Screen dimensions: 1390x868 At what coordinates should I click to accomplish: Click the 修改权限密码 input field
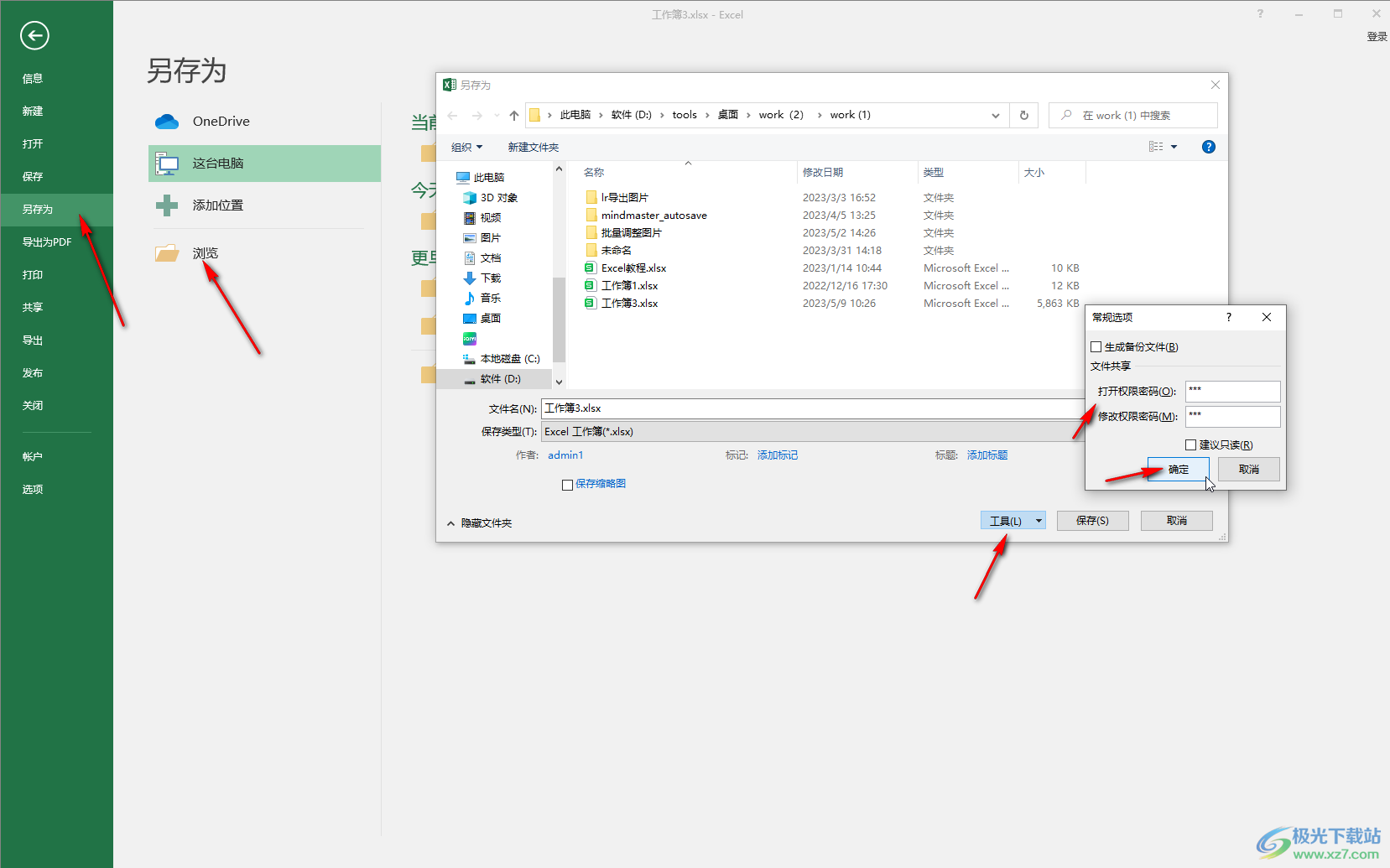point(1232,417)
